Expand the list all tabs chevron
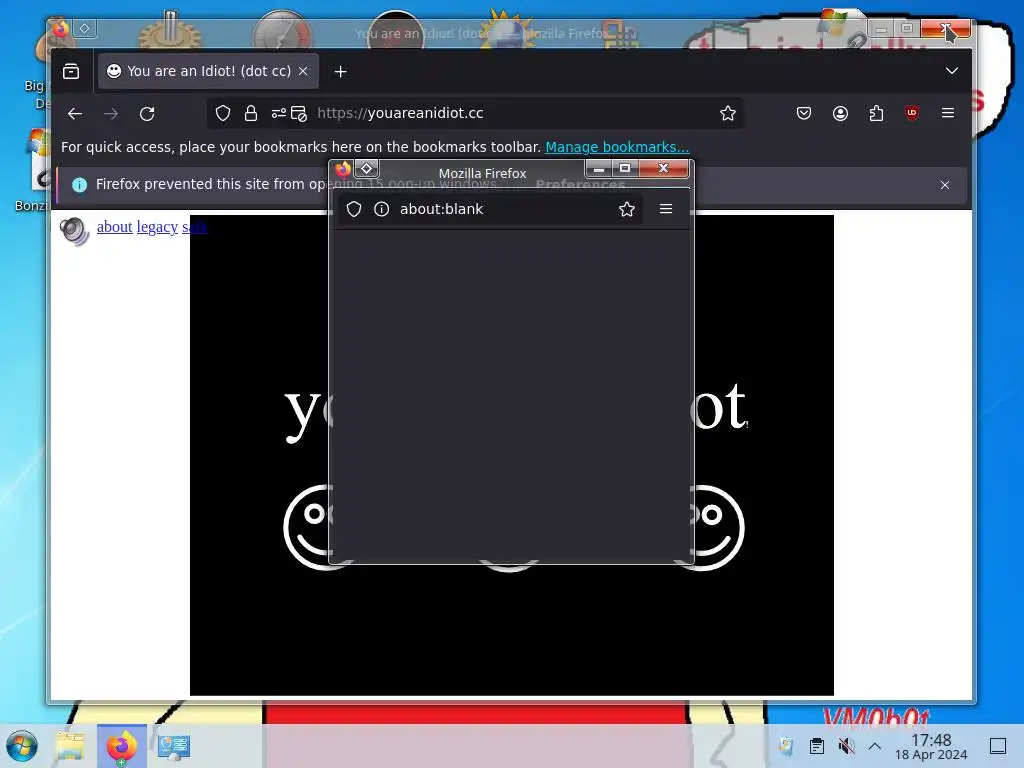The image size is (1024, 768). (952, 71)
